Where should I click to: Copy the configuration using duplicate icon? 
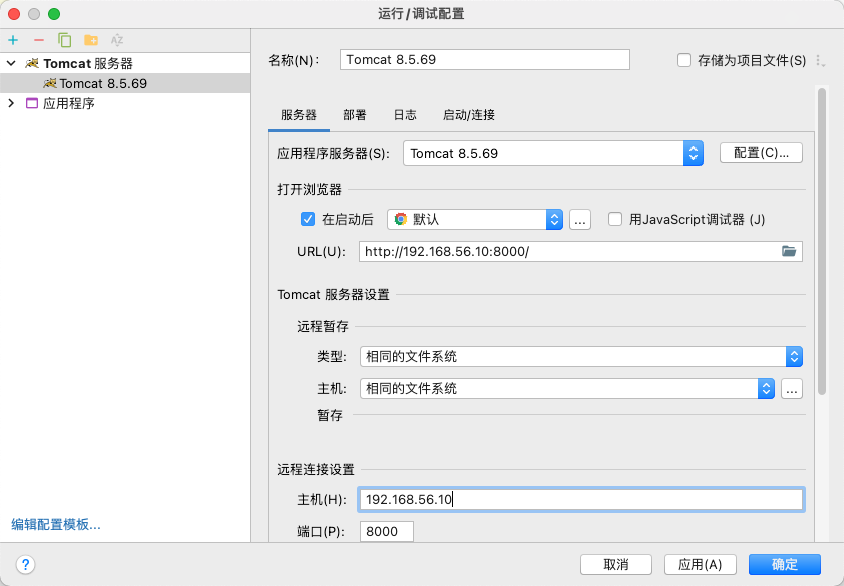pyautogui.click(x=65, y=40)
